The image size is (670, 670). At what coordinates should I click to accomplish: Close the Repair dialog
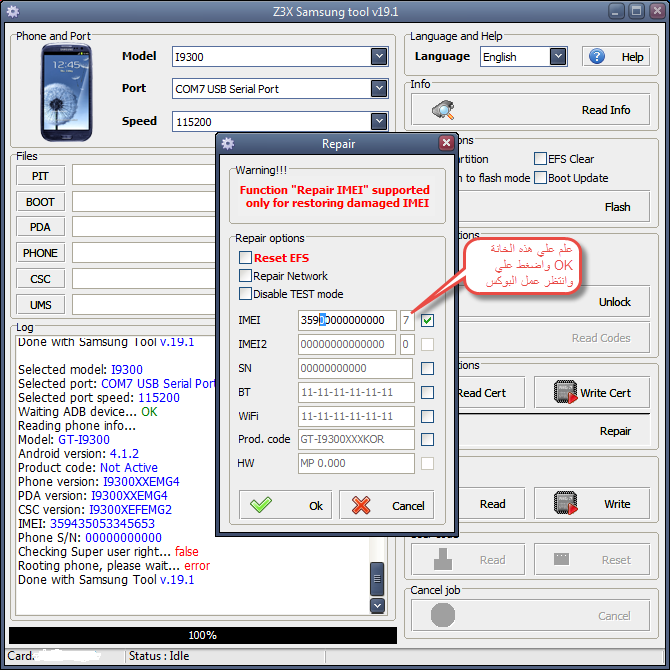click(x=446, y=143)
